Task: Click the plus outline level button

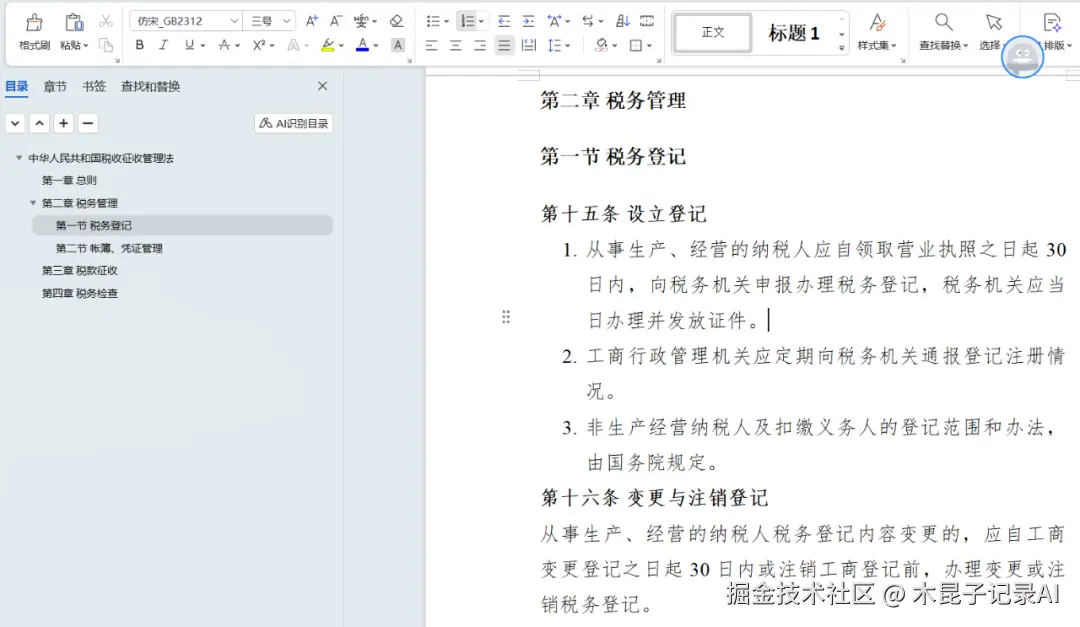Action: pyautogui.click(x=63, y=123)
